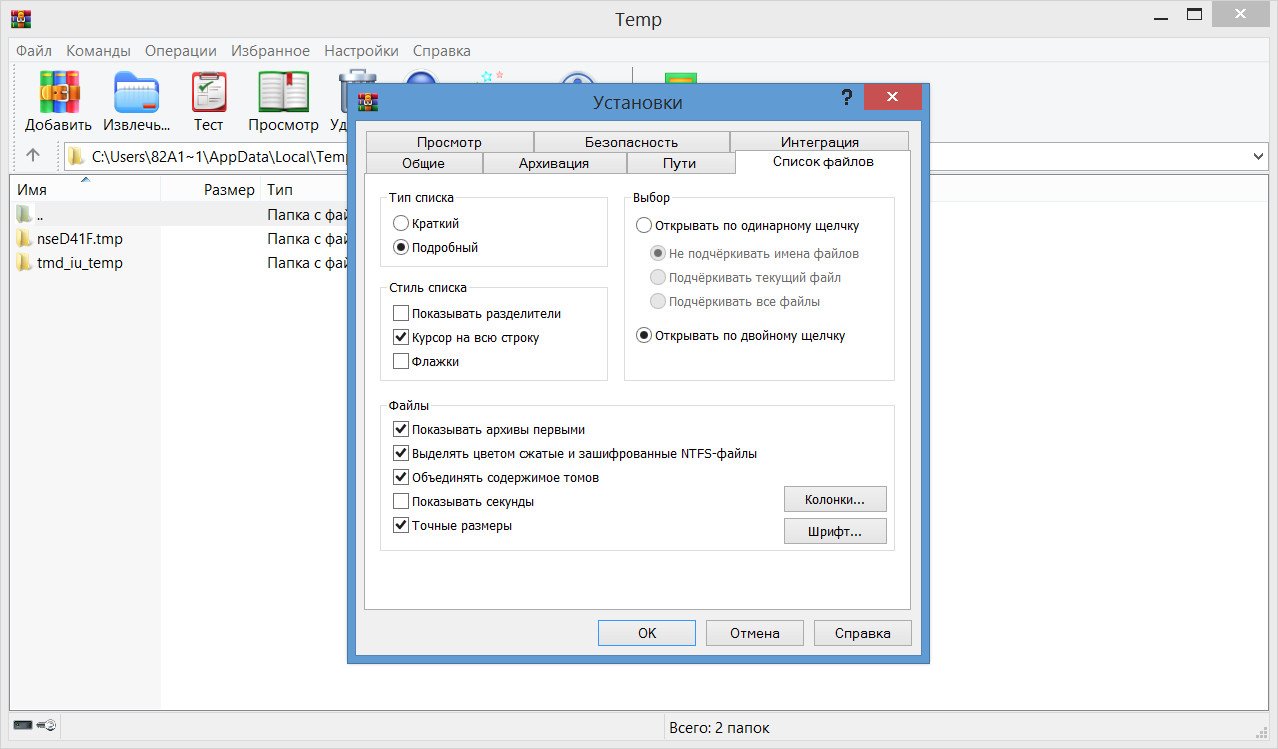Switch to the Безопасность tab
Screen dimensions: 1278x749
(631, 142)
